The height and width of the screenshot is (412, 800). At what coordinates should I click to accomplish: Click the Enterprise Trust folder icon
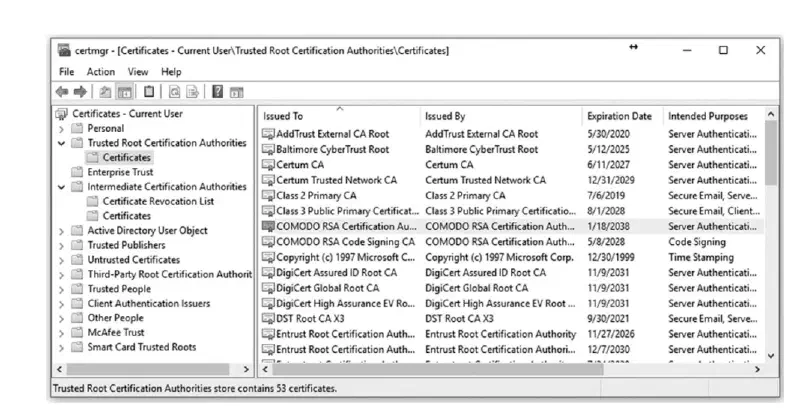click(77, 172)
